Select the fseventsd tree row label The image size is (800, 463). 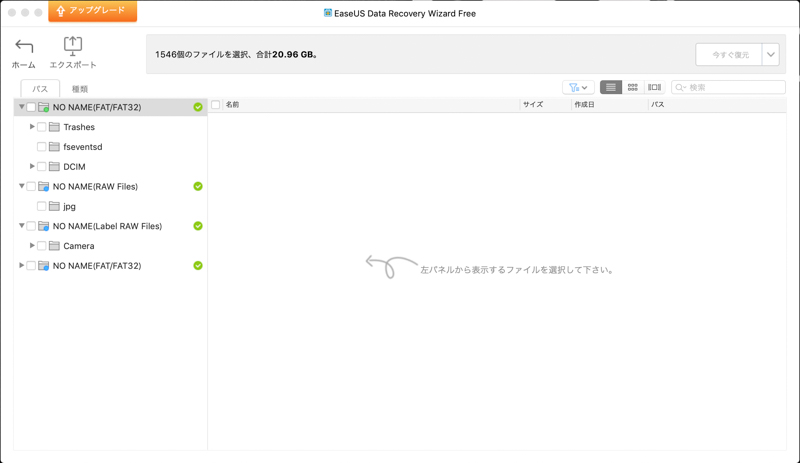[x=83, y=147]
